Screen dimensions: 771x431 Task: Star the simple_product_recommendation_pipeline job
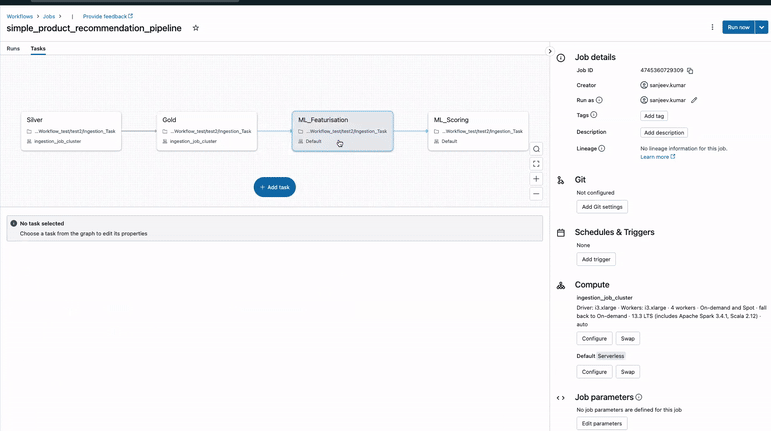pos(196,28)
